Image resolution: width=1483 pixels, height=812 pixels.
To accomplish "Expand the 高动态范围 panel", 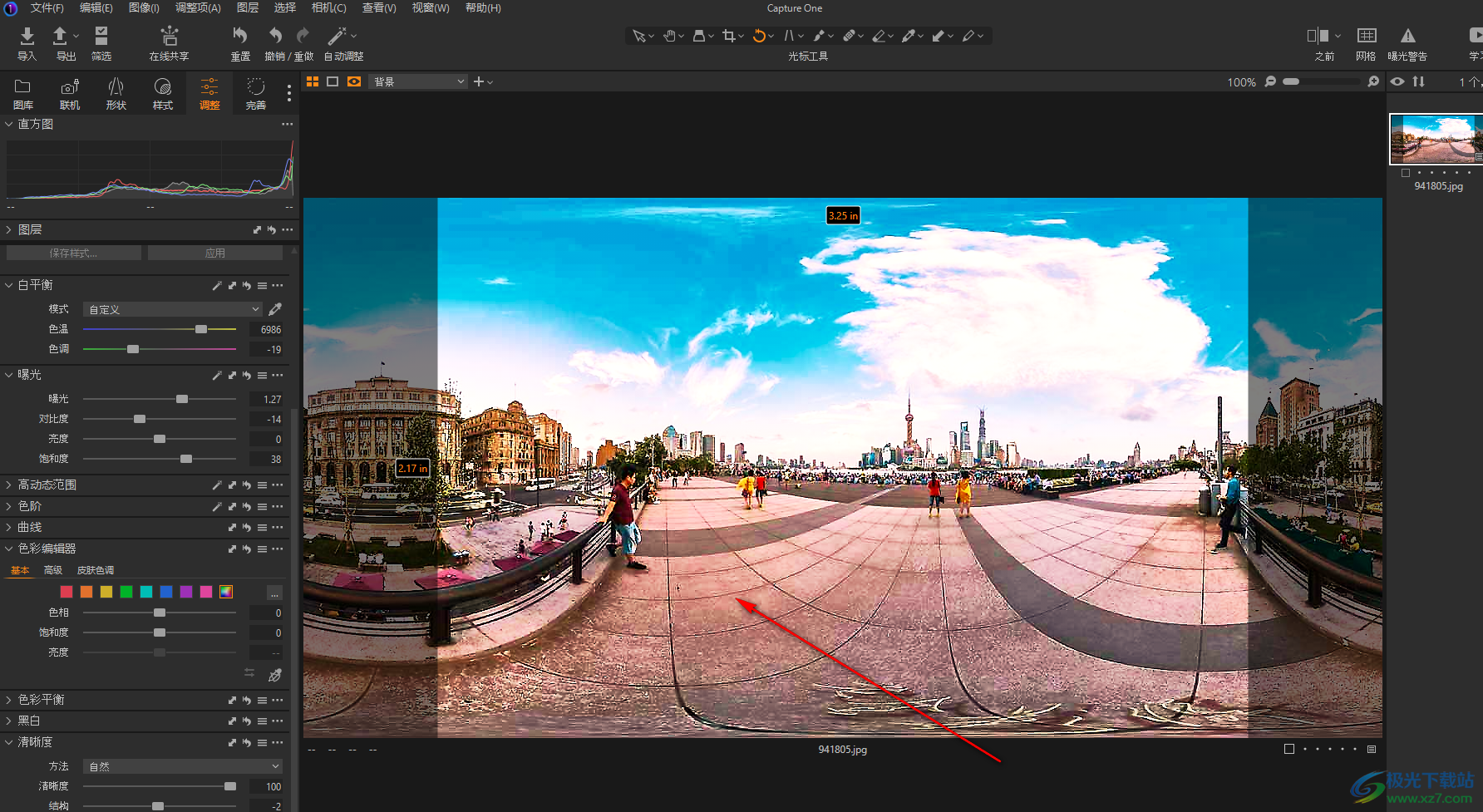I will click(9, 485).
